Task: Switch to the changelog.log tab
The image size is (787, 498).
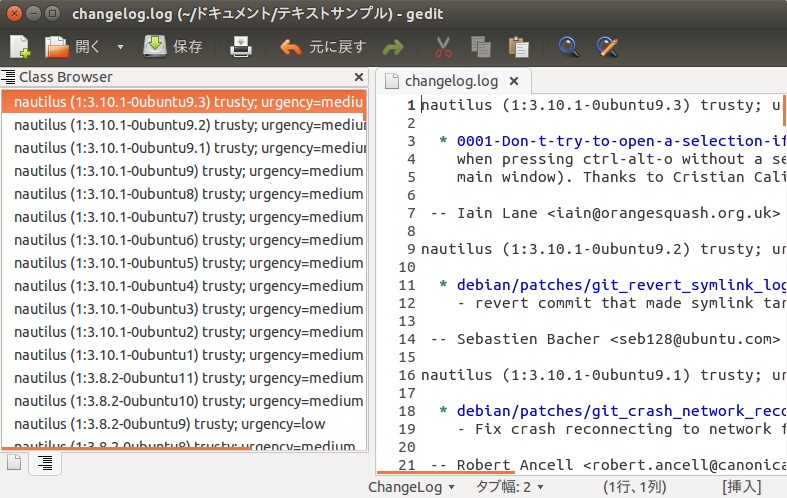Action: tap(451, 81)
